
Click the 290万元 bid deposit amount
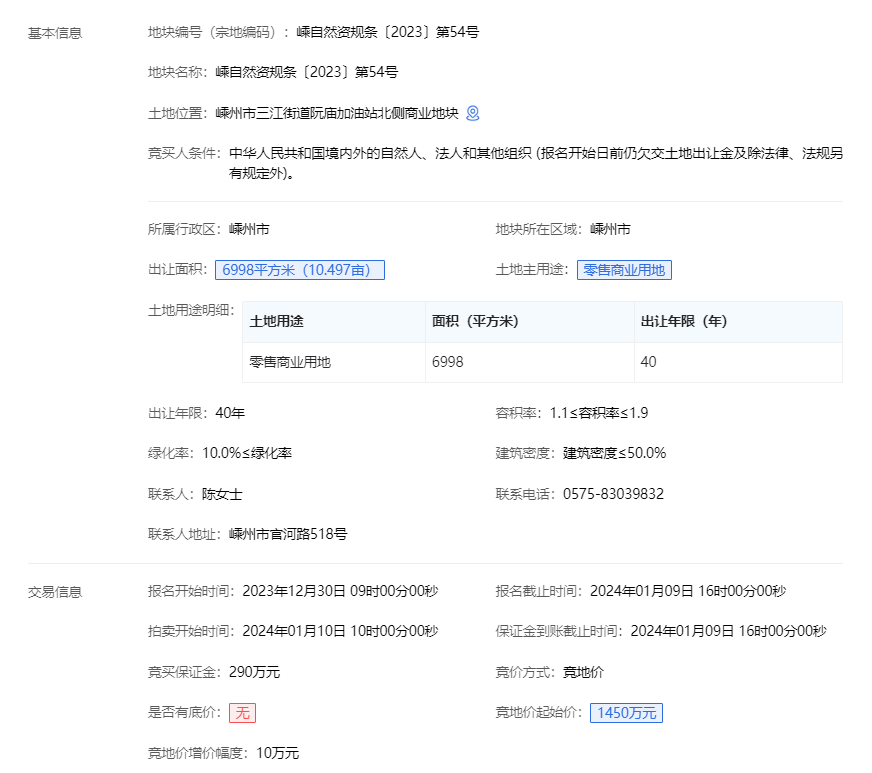(254, 672)
